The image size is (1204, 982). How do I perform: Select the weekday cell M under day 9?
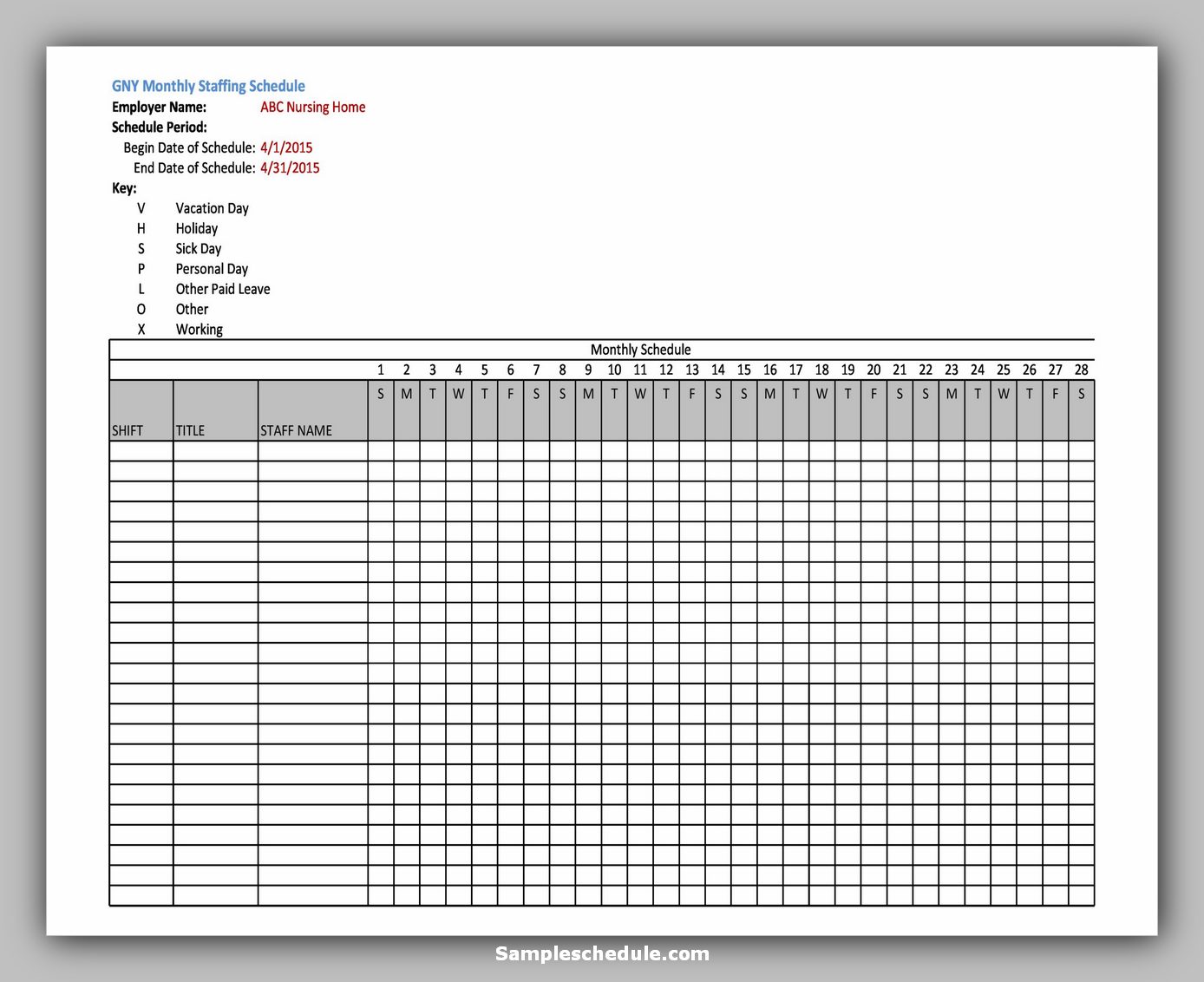coord(588,410)
